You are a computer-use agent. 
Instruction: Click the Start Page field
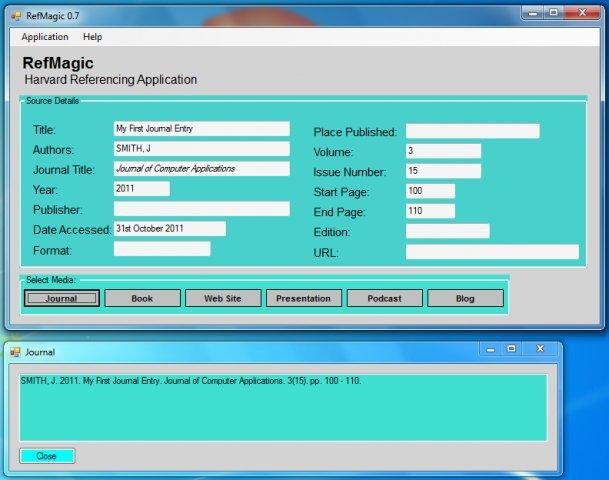430,191
